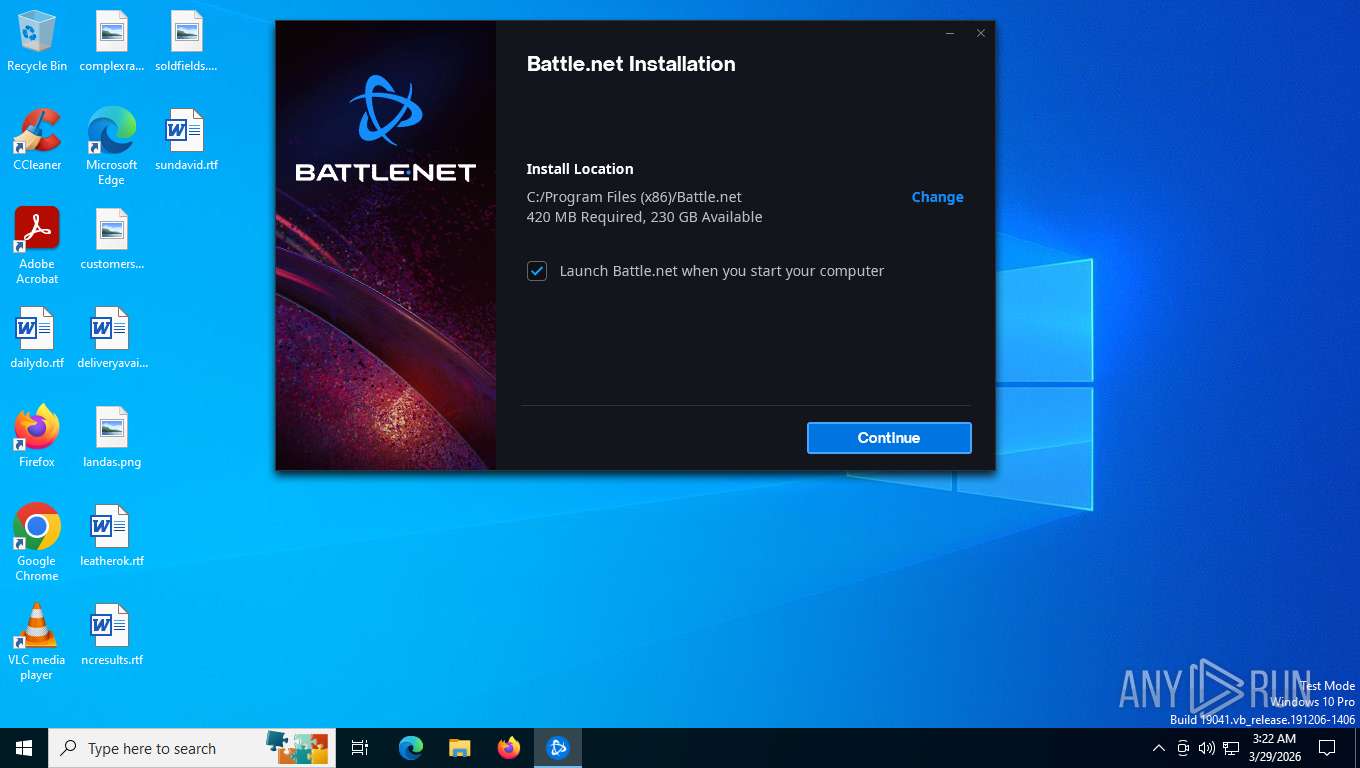The width and height of the screenshot is (1360, 768).
Task: Minimize the Battle.net Installation window
Action: click(950, 34)
